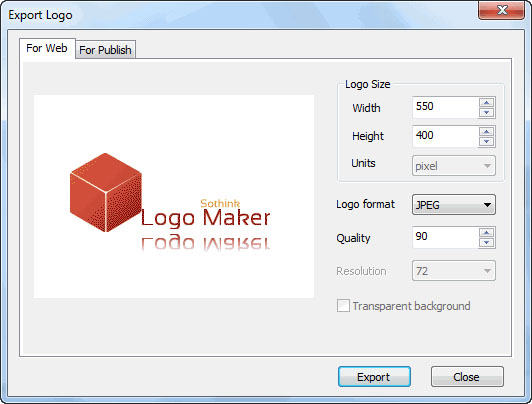This screenshot has width=532, height=404.
Task: Click the red cube in preview
Action: [x=106, y=192]
